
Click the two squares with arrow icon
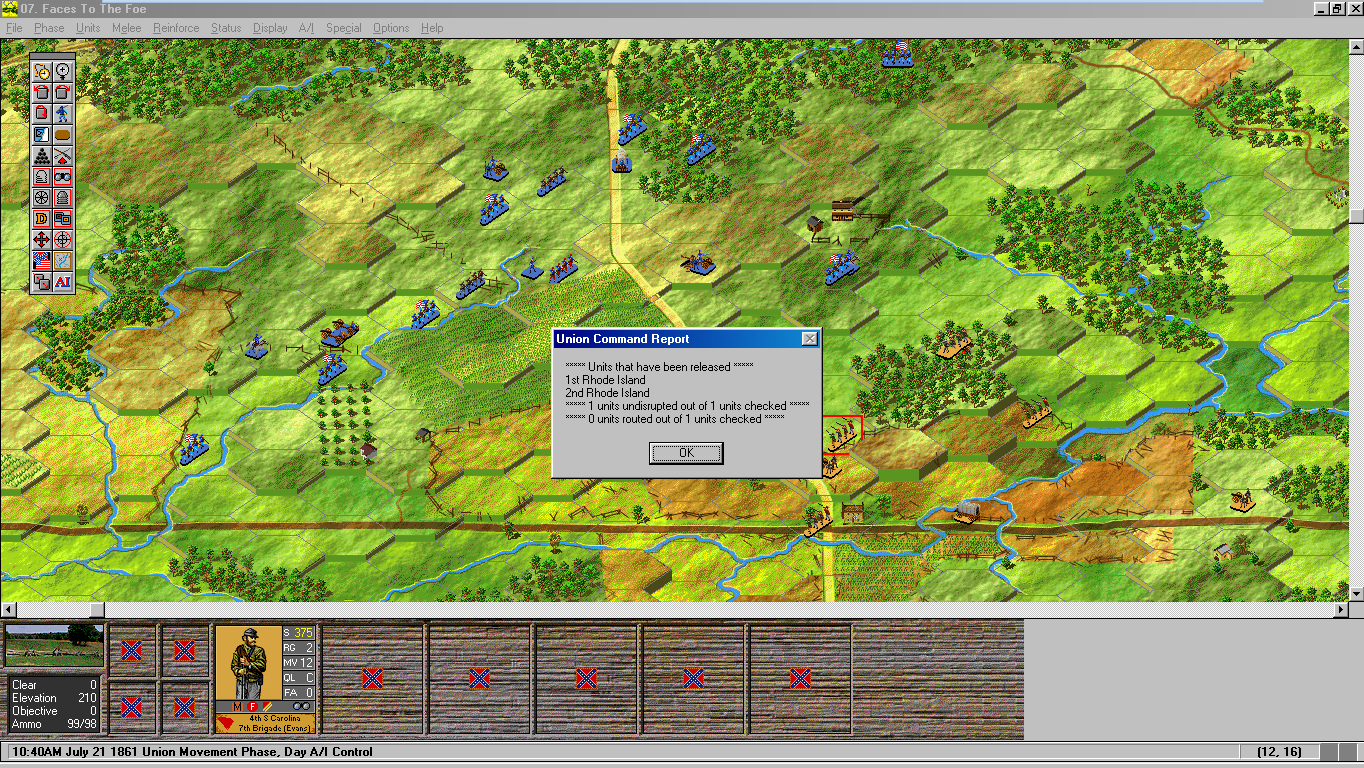pos(42,281)
